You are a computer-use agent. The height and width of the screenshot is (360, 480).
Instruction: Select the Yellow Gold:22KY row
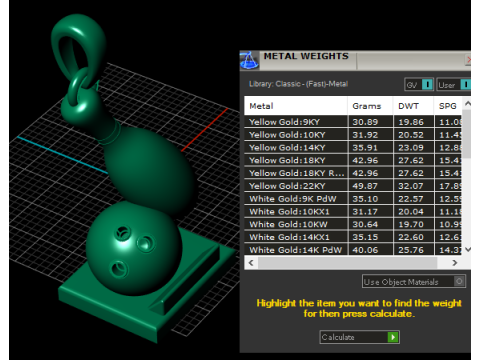353,186
